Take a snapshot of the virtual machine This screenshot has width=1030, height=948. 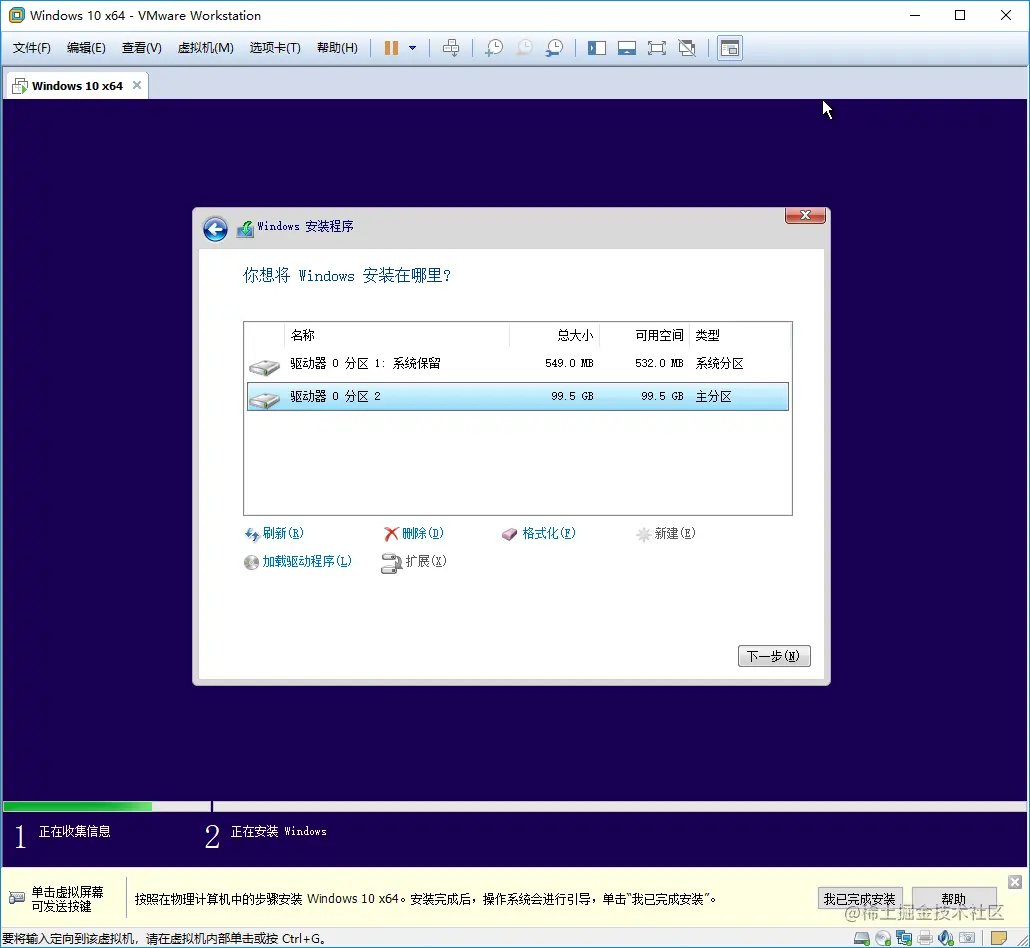(494, 48)
